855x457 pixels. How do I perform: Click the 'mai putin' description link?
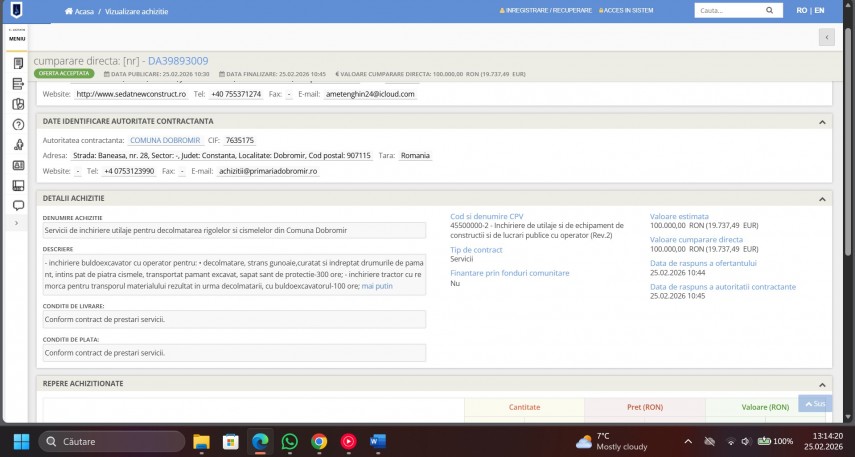[x=377, y=286]
